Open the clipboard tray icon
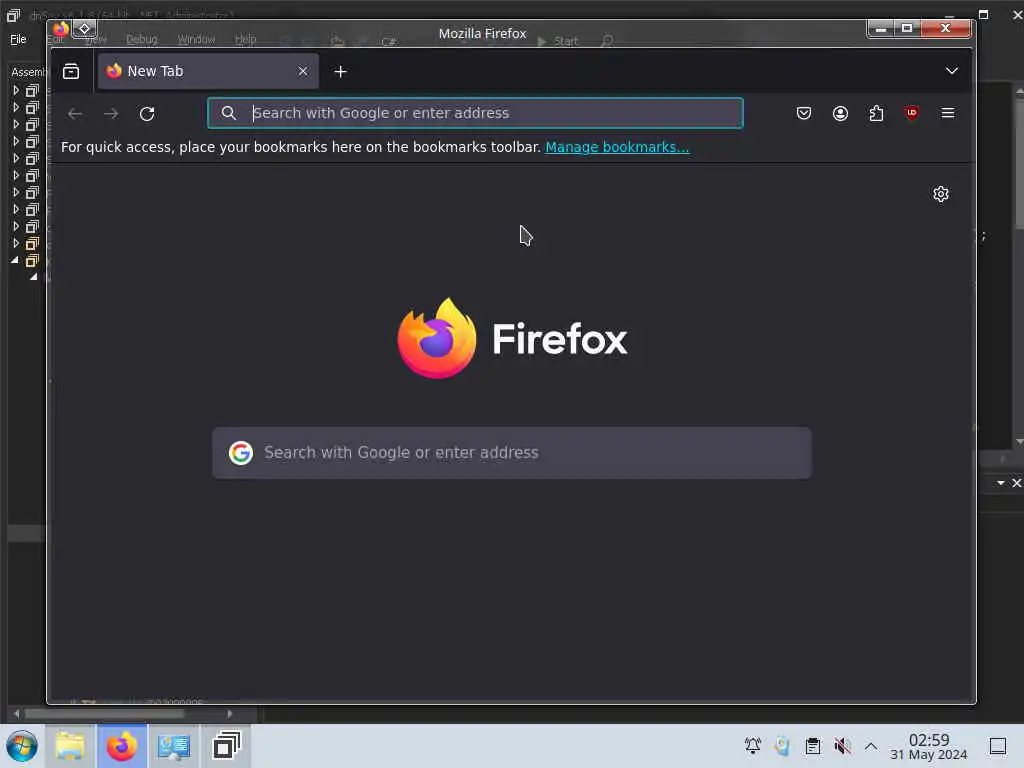Screen dimensions: 1024x768 [812, 746]
